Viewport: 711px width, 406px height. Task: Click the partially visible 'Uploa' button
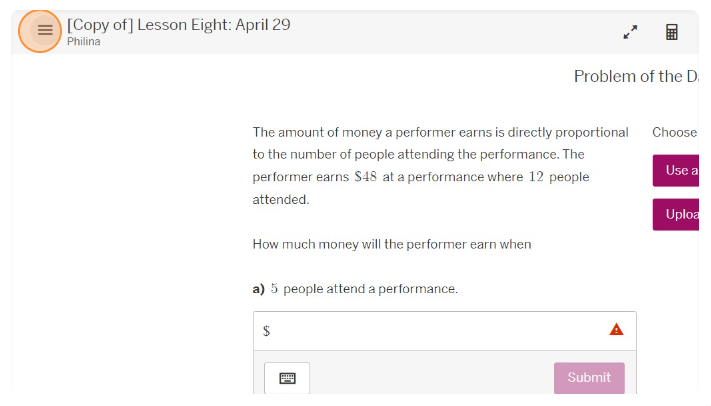[676, 214]
